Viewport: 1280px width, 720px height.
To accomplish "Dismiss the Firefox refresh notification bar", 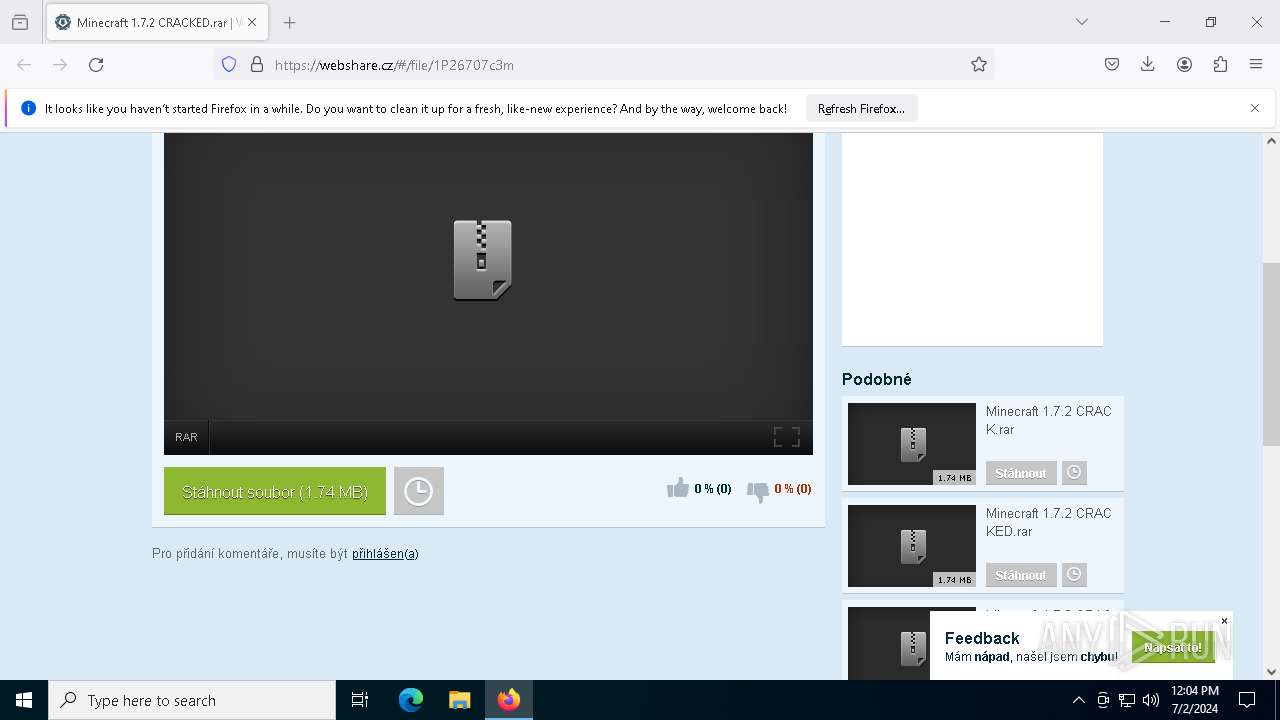I will coord(1255,108).
